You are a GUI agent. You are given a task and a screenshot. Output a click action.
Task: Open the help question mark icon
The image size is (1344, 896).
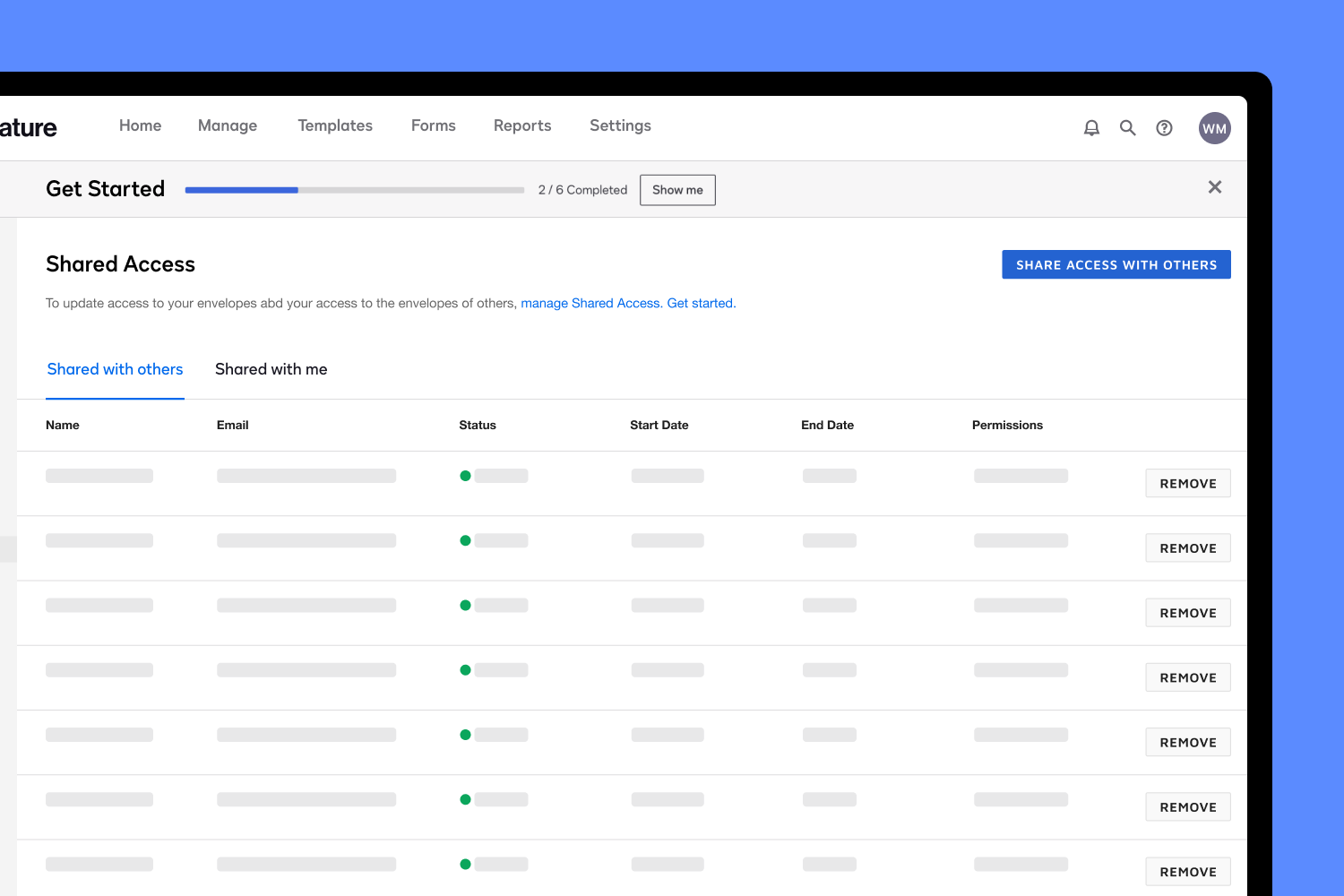tap(1164, 127)
